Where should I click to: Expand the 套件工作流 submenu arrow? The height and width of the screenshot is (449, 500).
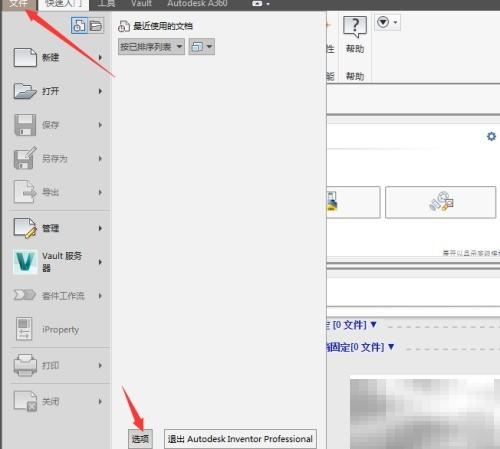pos(100,296)
